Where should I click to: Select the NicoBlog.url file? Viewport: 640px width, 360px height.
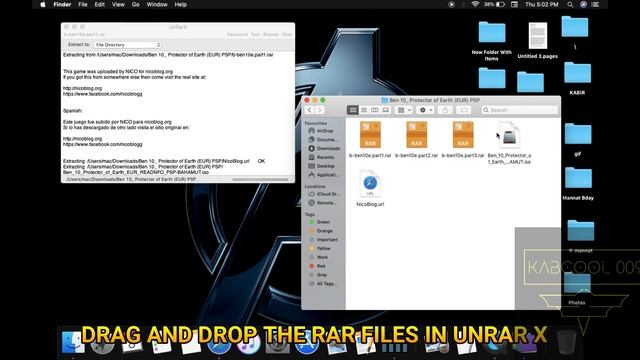pos(370,189)
